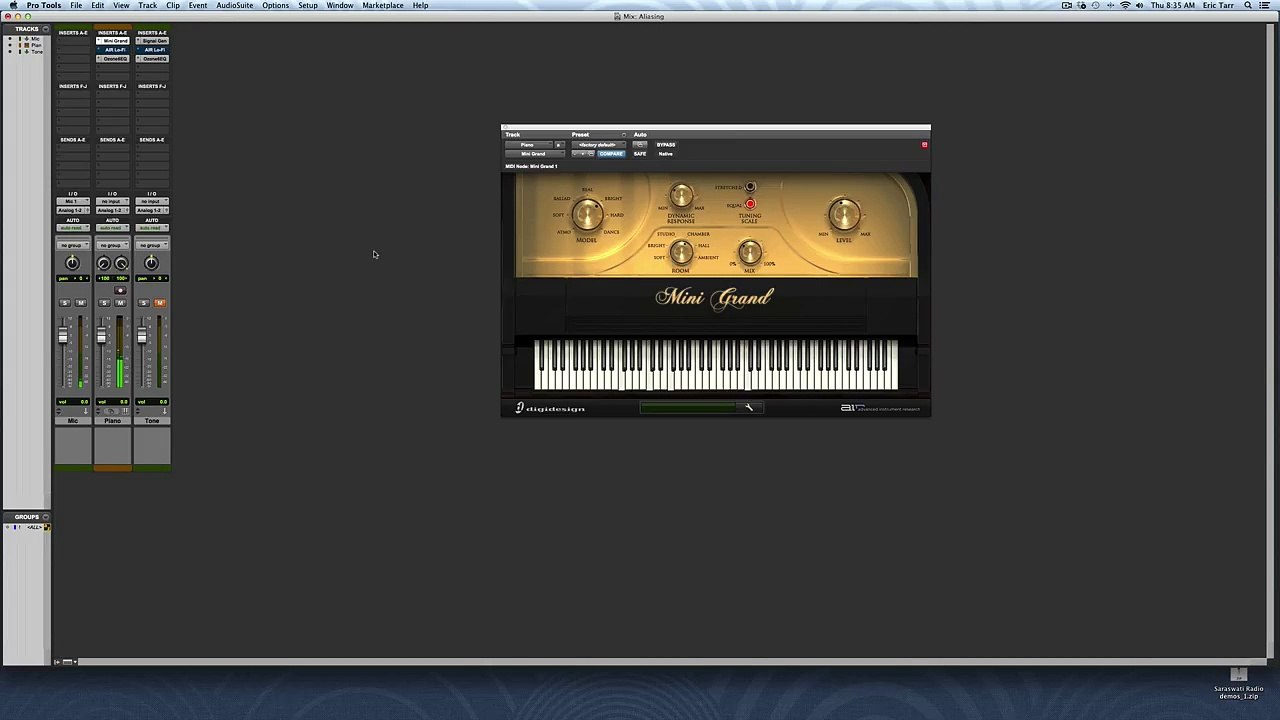Open Piano track automation mode selector

point(112,228)
